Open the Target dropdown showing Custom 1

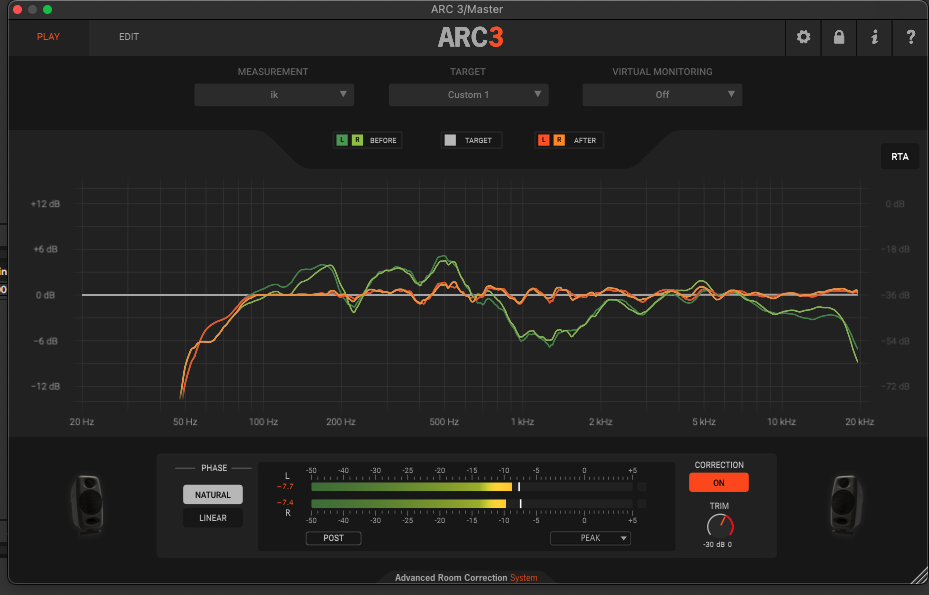click(468, 95)
